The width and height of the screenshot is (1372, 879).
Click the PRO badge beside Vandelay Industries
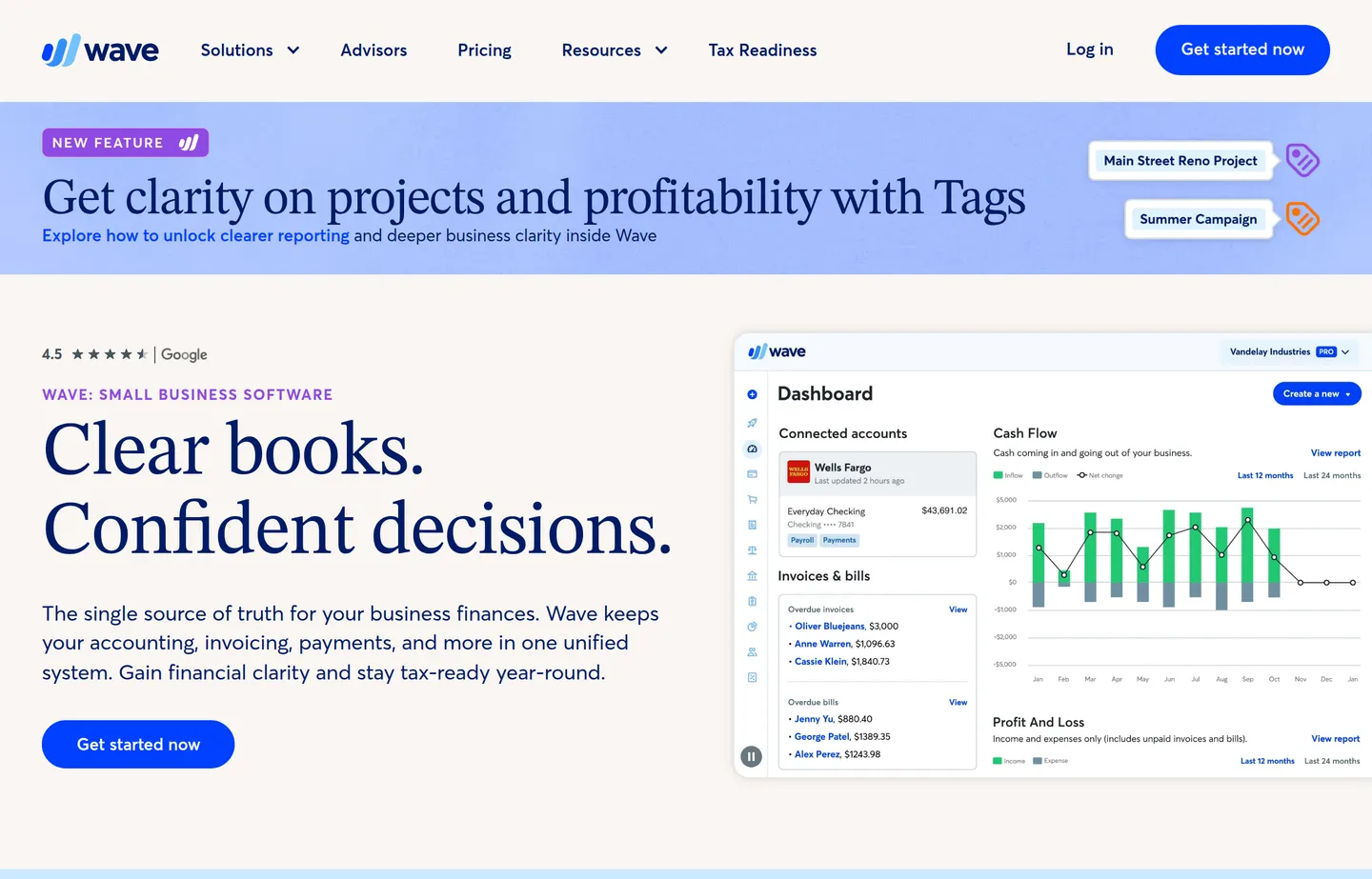pos(1326,351)
